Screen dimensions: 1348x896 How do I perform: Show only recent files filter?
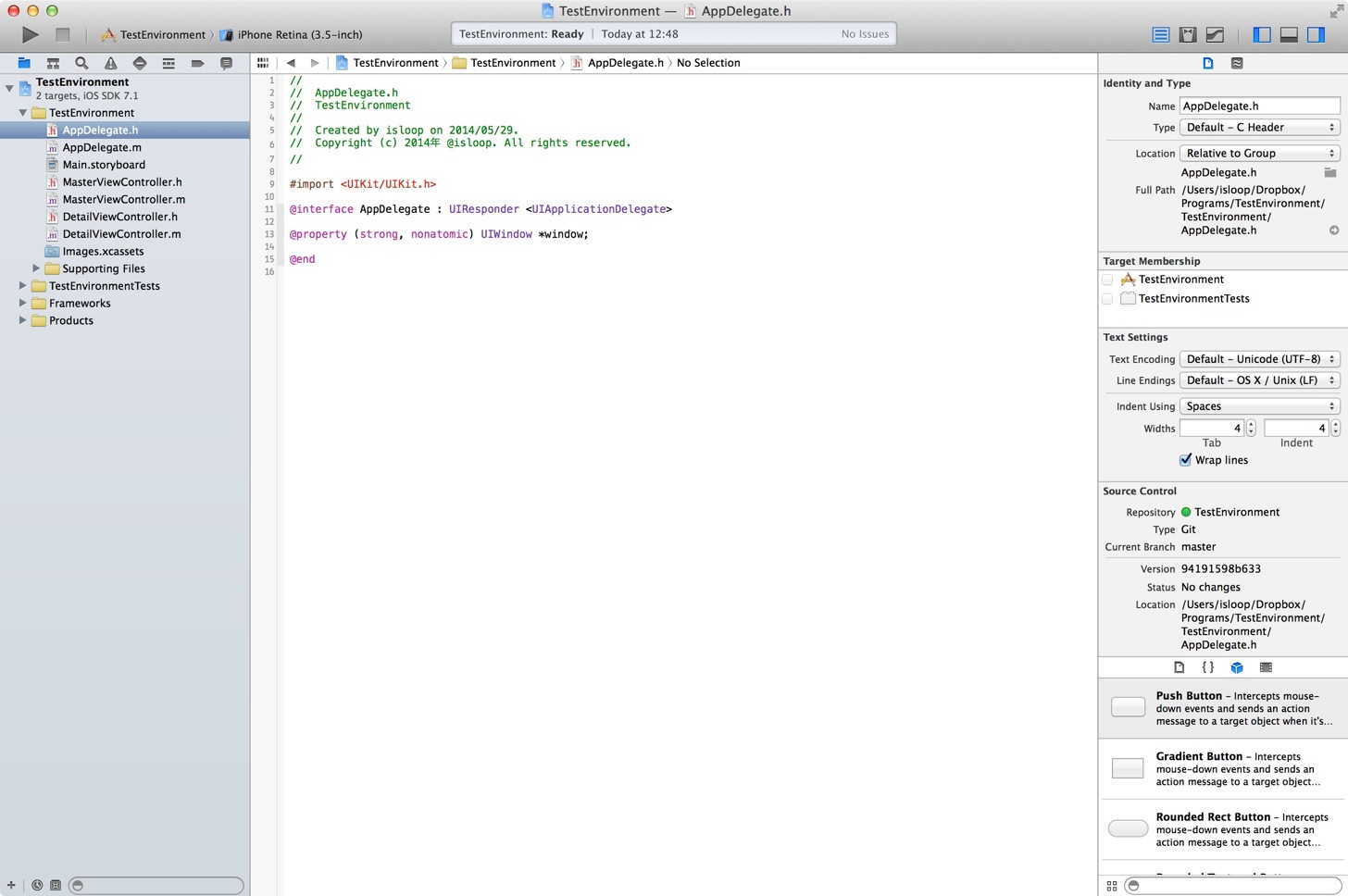(37, 886)
